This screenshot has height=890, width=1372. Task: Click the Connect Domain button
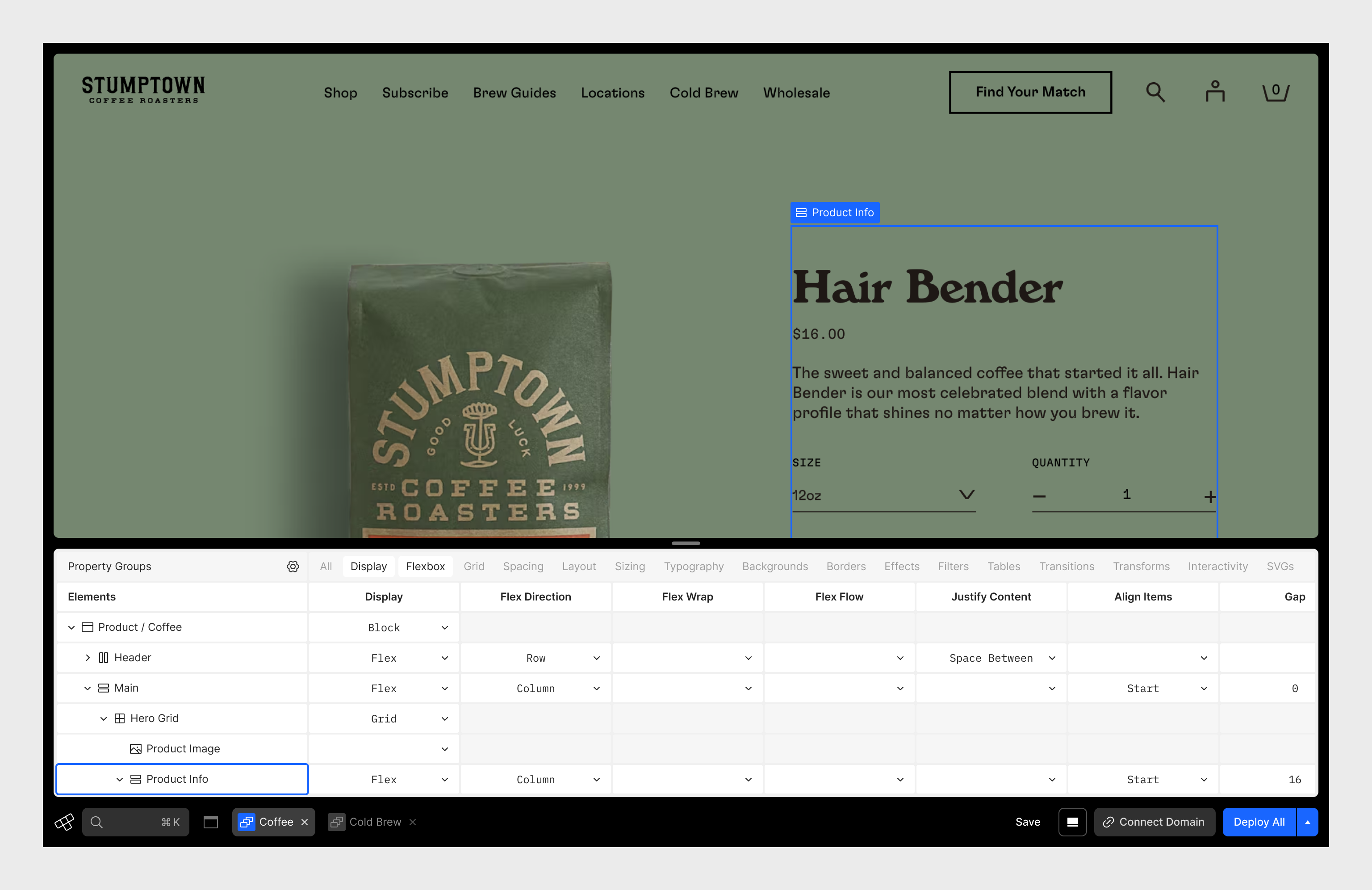pos(1154,822)
